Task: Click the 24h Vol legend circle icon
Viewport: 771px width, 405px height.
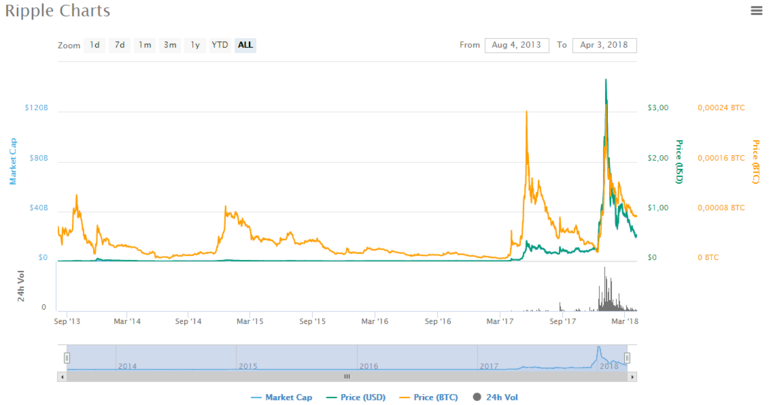Action: 477,397
